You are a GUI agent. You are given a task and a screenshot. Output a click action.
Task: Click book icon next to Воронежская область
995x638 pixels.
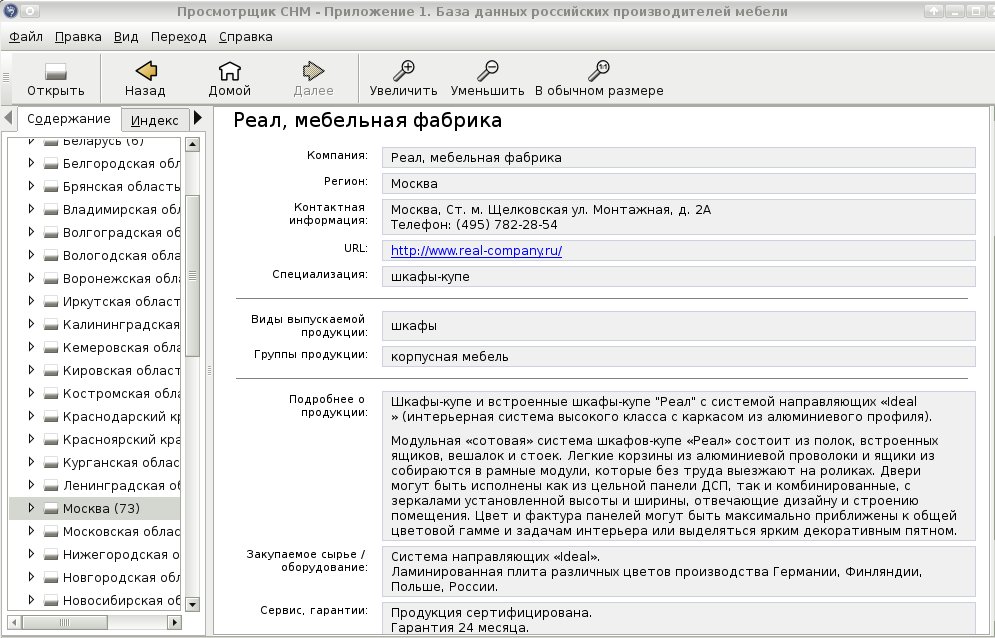(51, 279)
